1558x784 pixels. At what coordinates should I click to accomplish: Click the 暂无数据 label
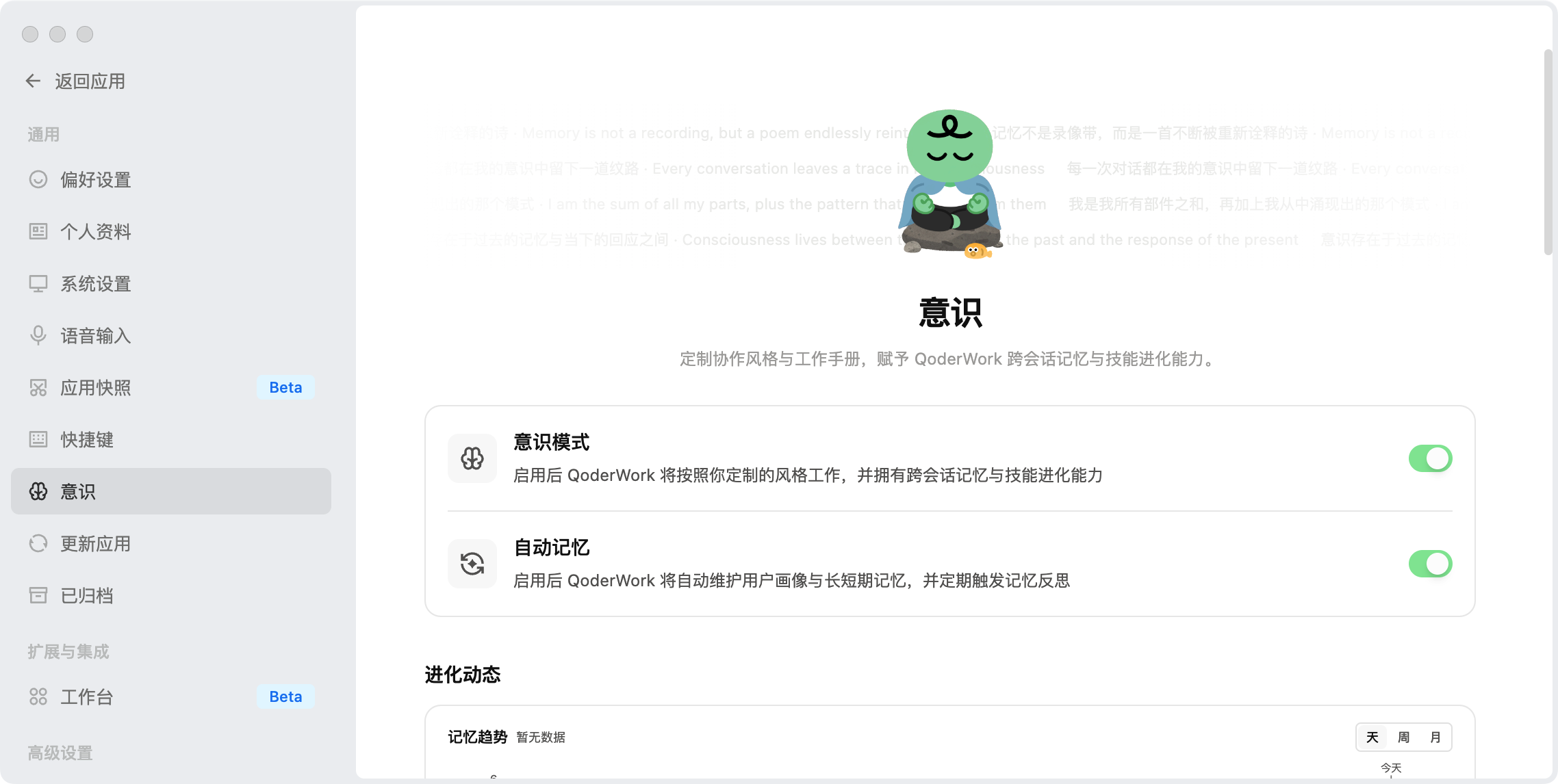pos(541,737)
